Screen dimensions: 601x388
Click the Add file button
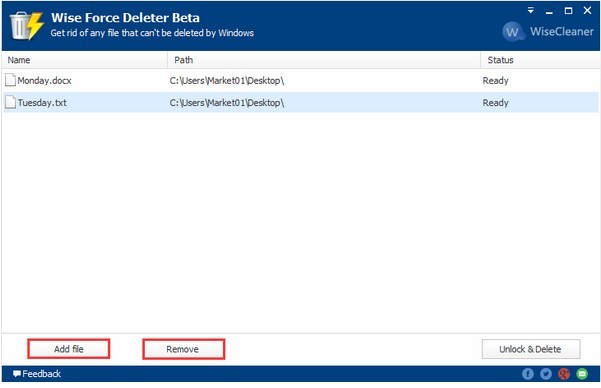69,349
